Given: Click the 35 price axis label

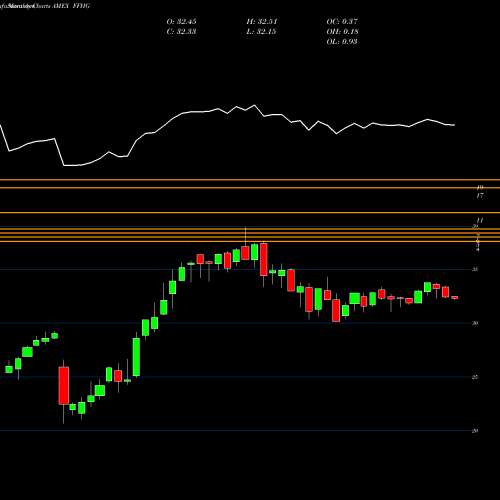Looking at the screenshot, I should click(x=475, y=269).
